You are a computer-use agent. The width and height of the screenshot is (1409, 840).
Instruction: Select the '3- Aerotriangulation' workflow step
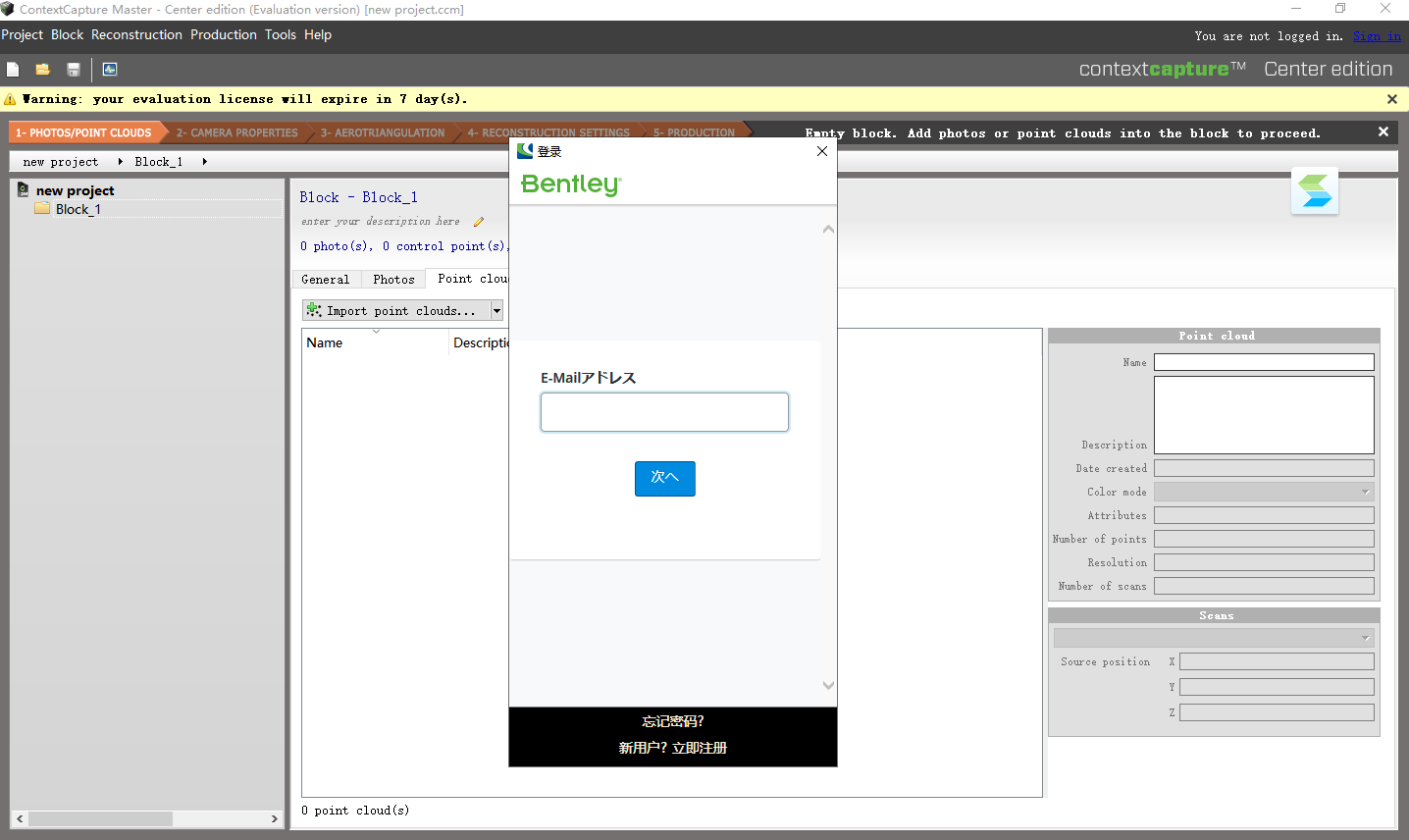tap(383, 132)
